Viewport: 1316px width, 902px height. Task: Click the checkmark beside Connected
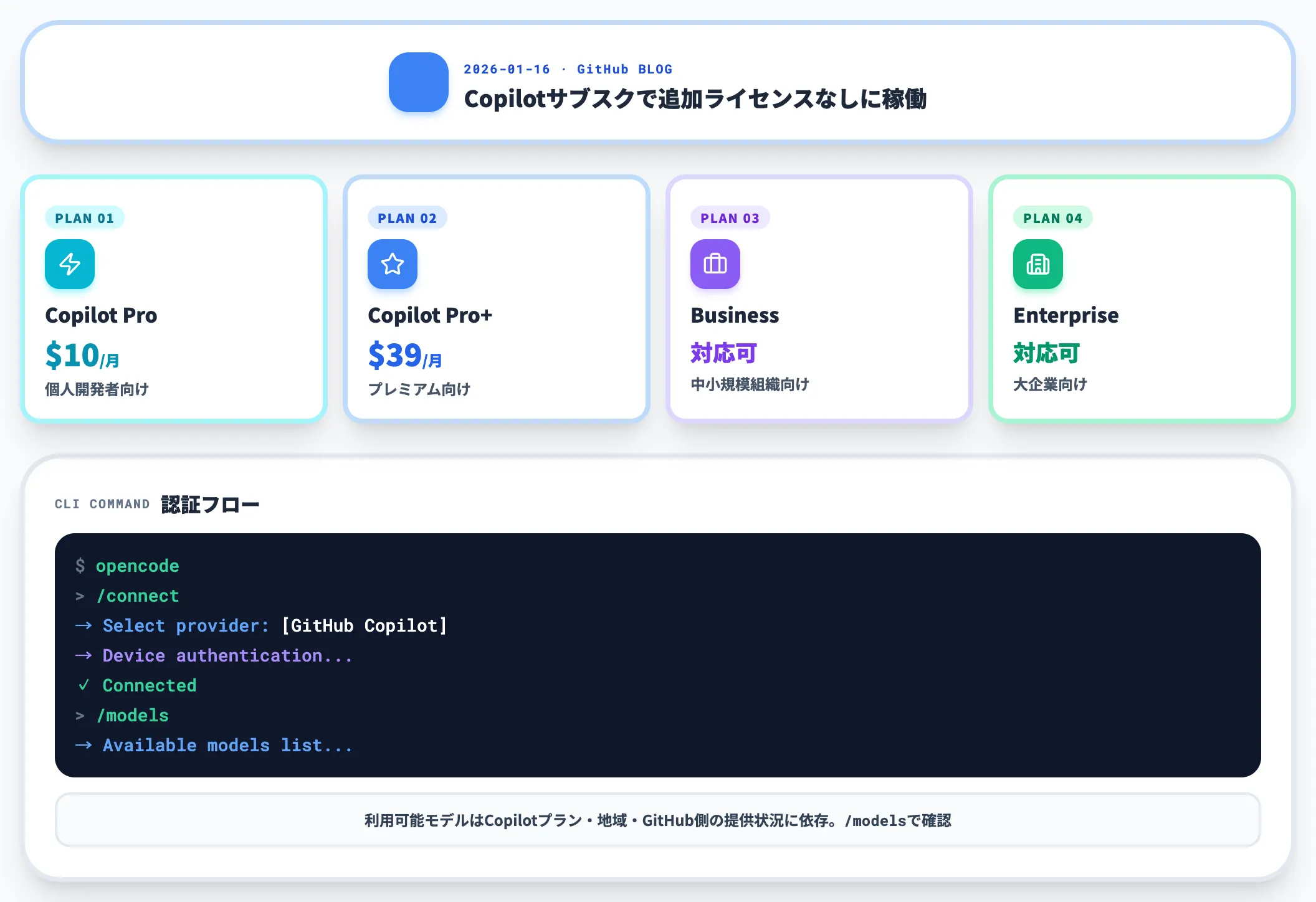point(83,685)
